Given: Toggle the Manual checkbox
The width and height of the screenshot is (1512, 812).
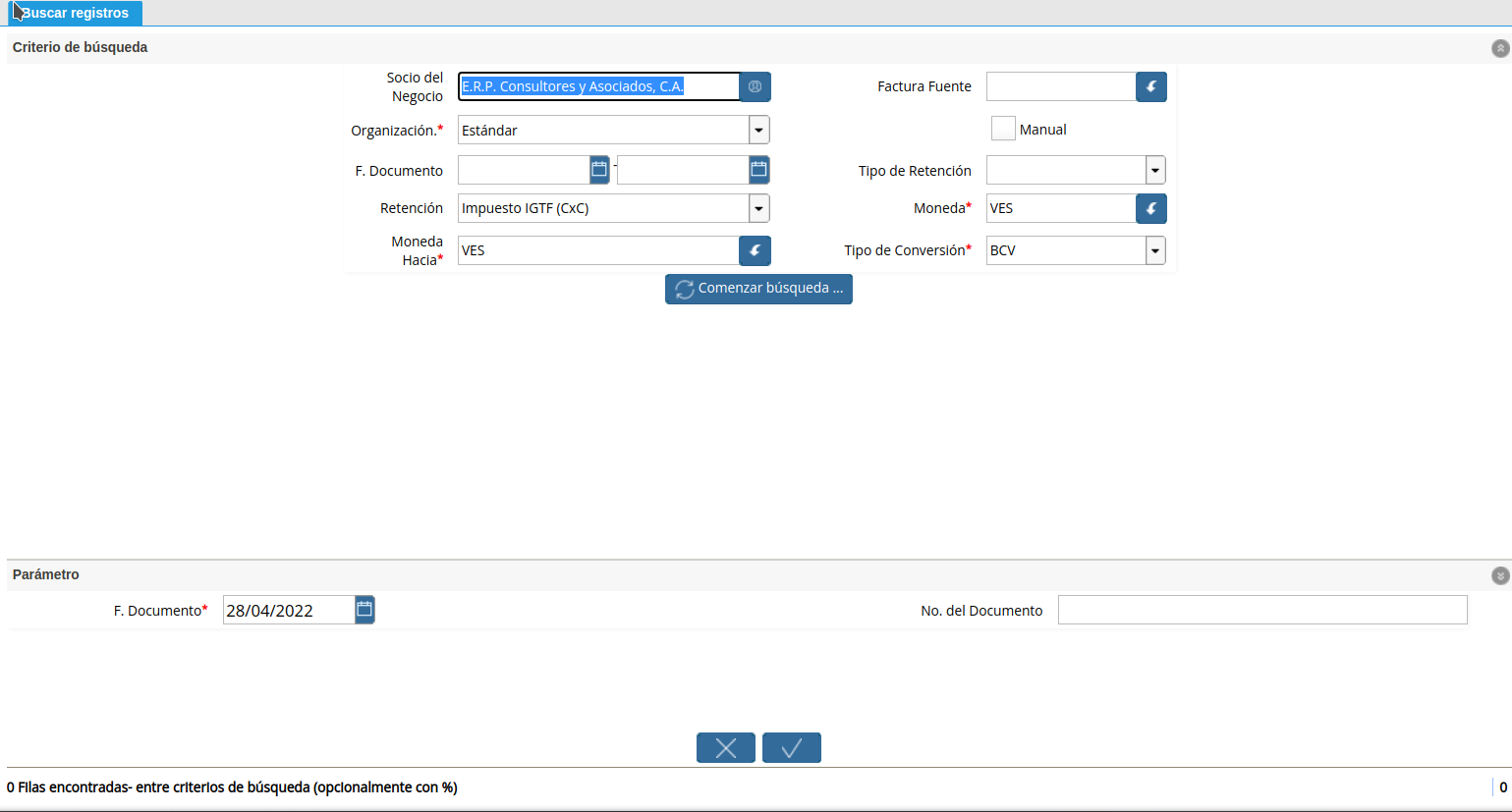Looking at the screenshot, I should (x=1003, y=129).
